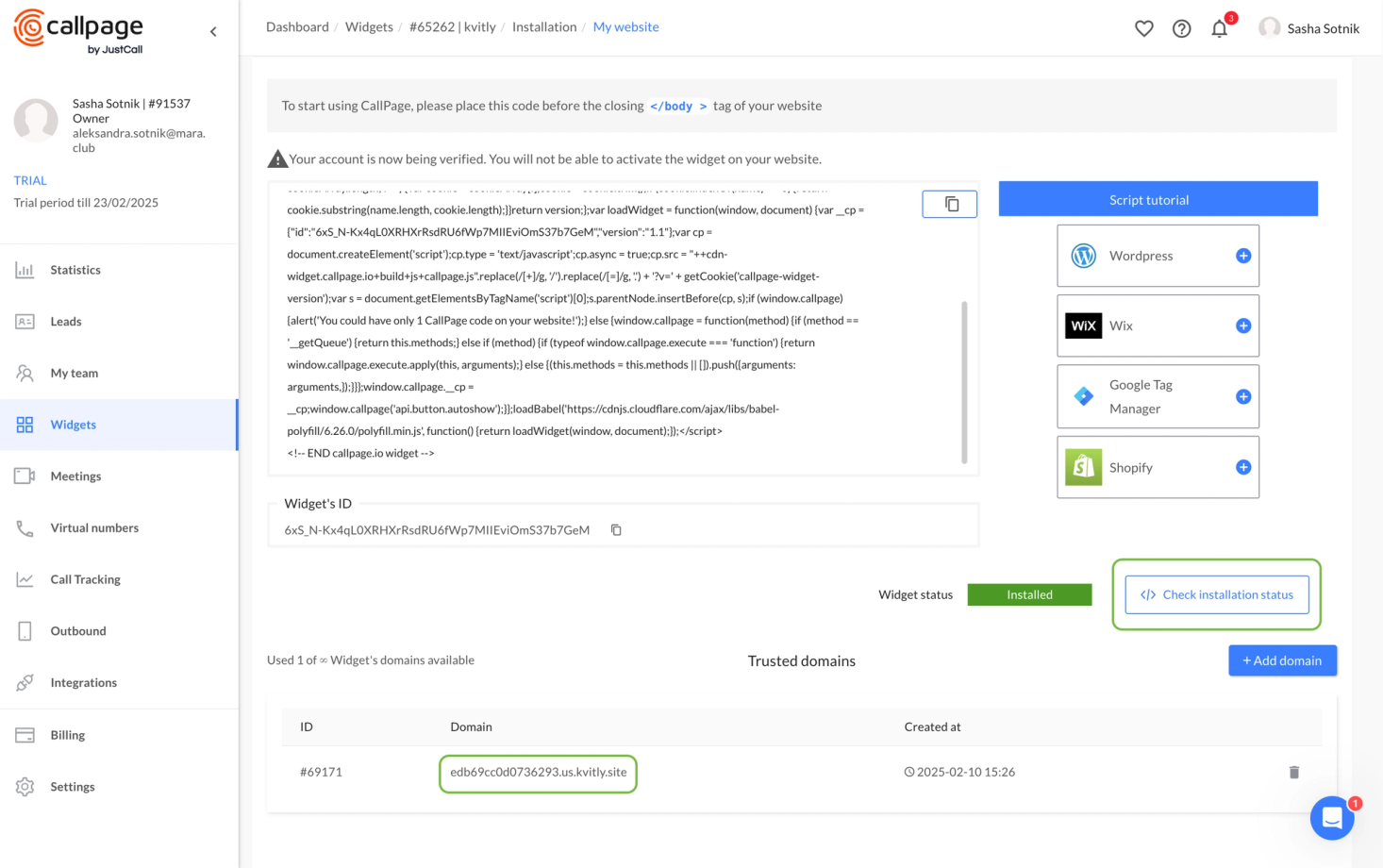The height and width of the screenshot is (868, 1383).
Task: Open Integrations from the sidebar
Action: point(119,683)
